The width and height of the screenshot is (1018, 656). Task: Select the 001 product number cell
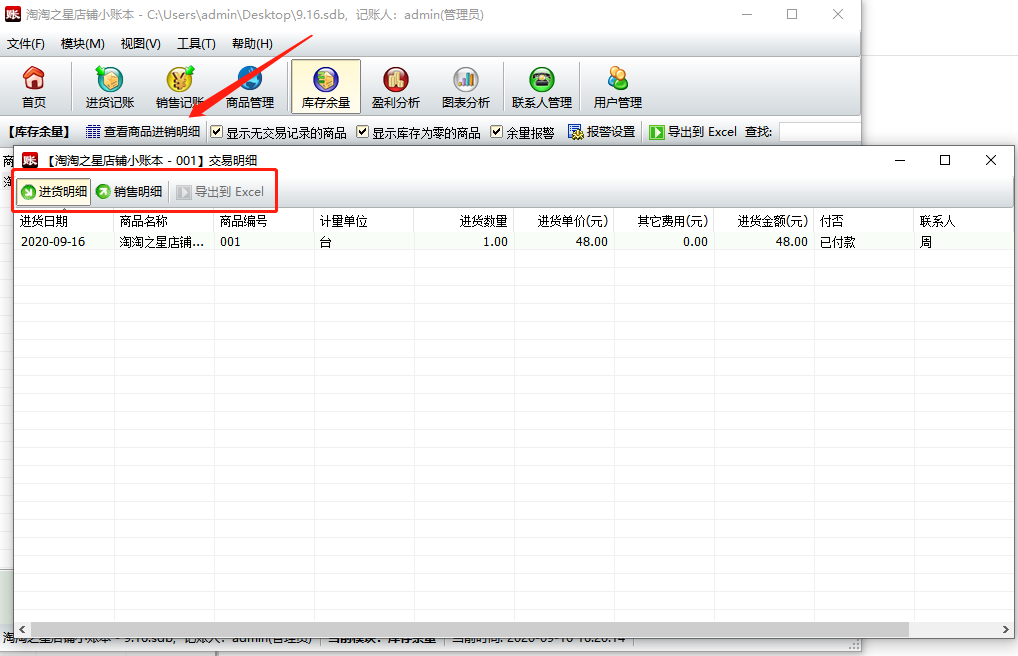264,242
